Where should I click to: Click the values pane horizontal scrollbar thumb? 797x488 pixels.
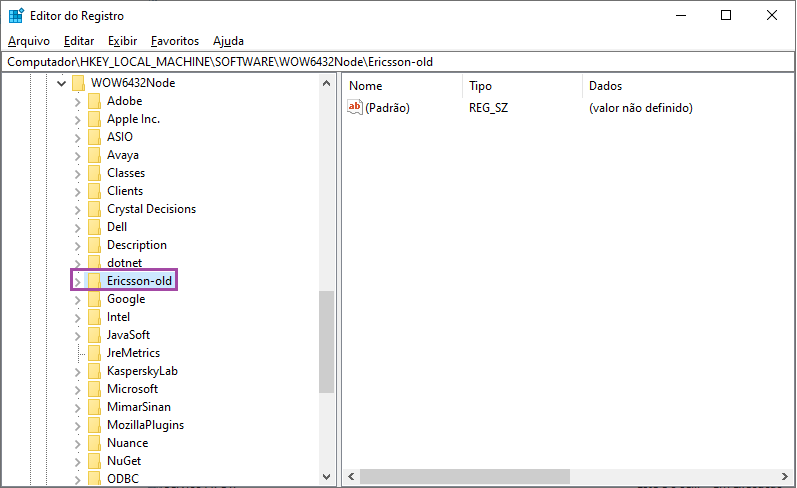click(x=465, y=477)
